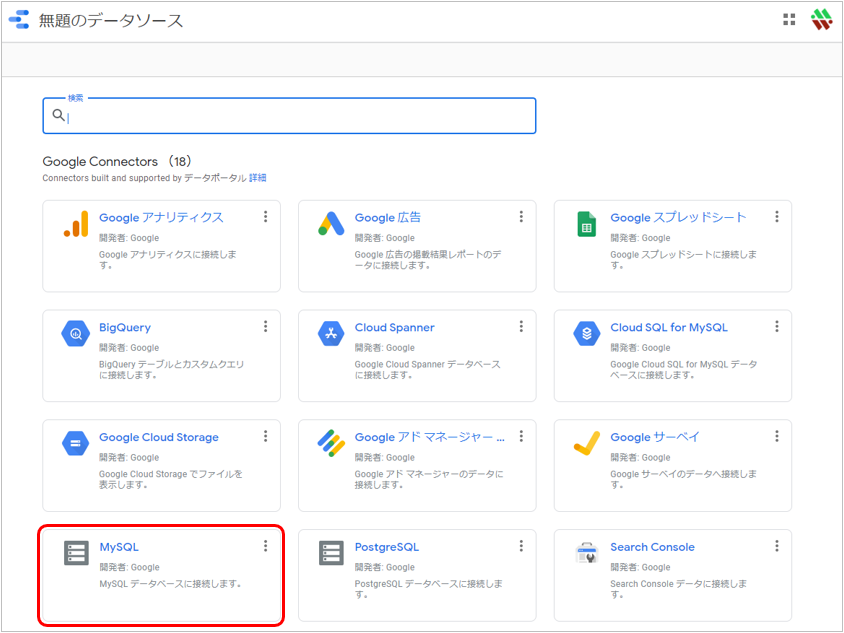844x633 pixels.
Task: Click the MySQL database icon
Action: tap(76, 553)
